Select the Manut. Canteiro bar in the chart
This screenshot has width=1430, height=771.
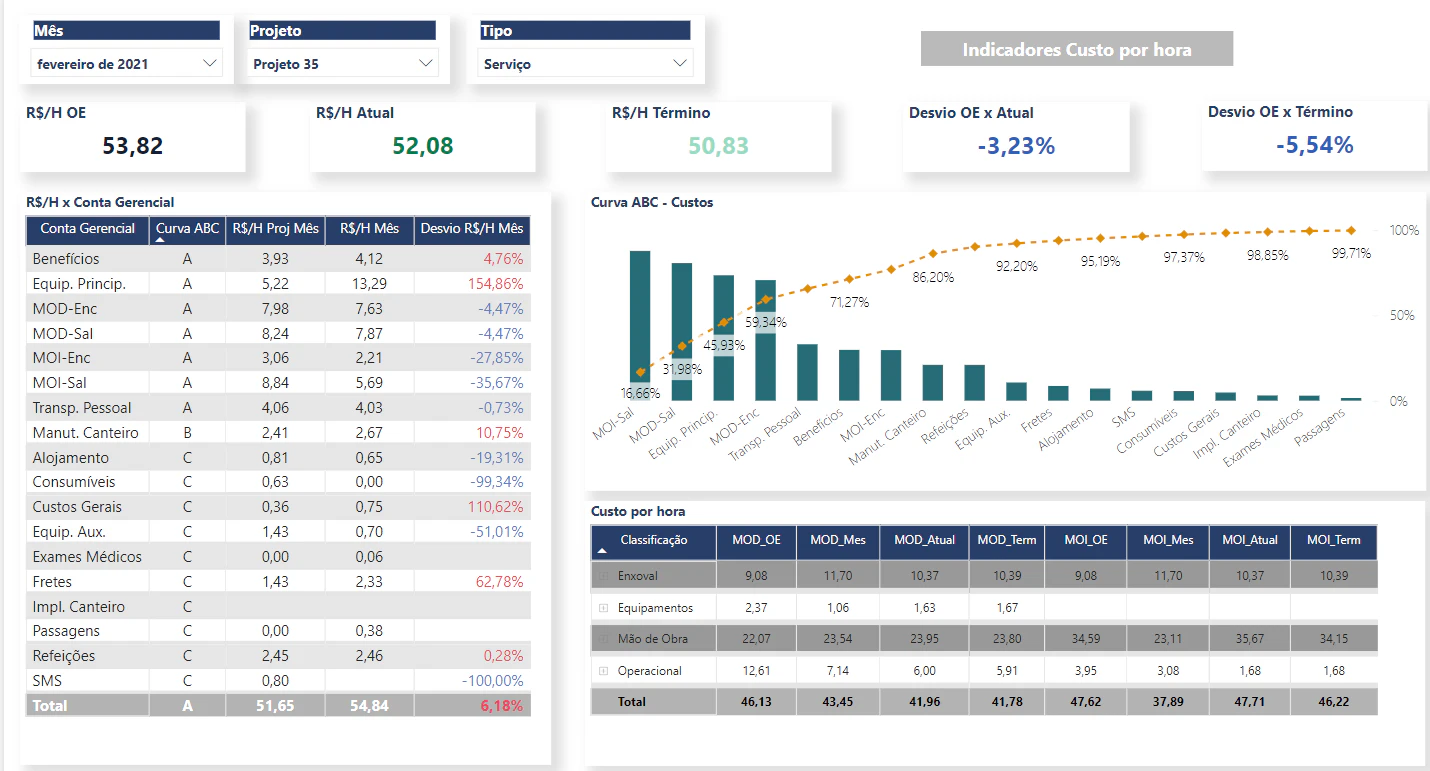933,383
